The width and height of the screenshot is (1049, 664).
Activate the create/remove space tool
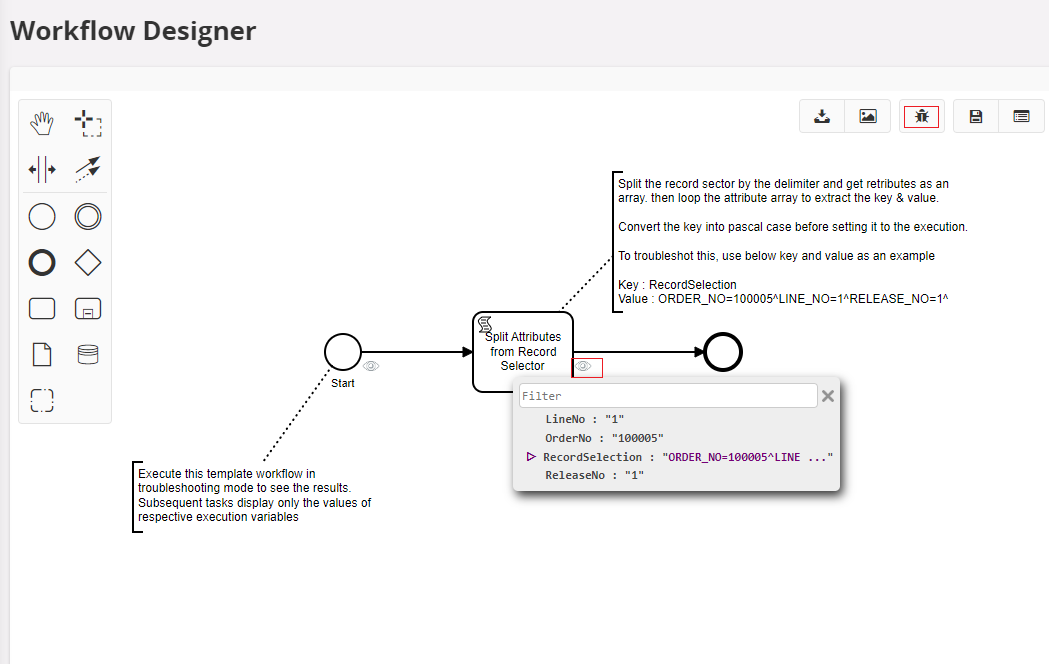pyautogui.click(x=41, y=170)
